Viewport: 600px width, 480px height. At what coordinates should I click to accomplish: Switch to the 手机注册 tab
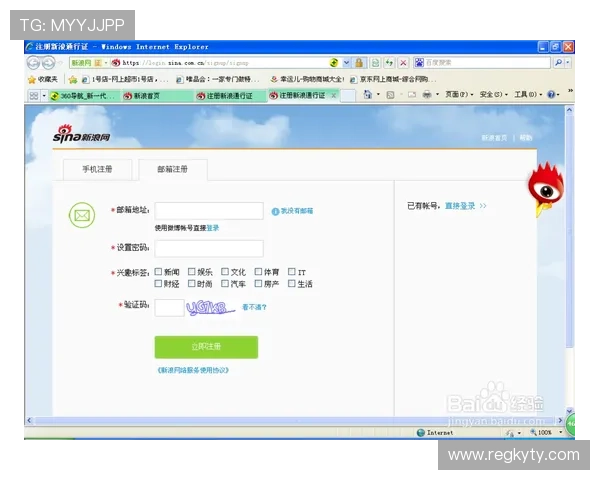97,169
